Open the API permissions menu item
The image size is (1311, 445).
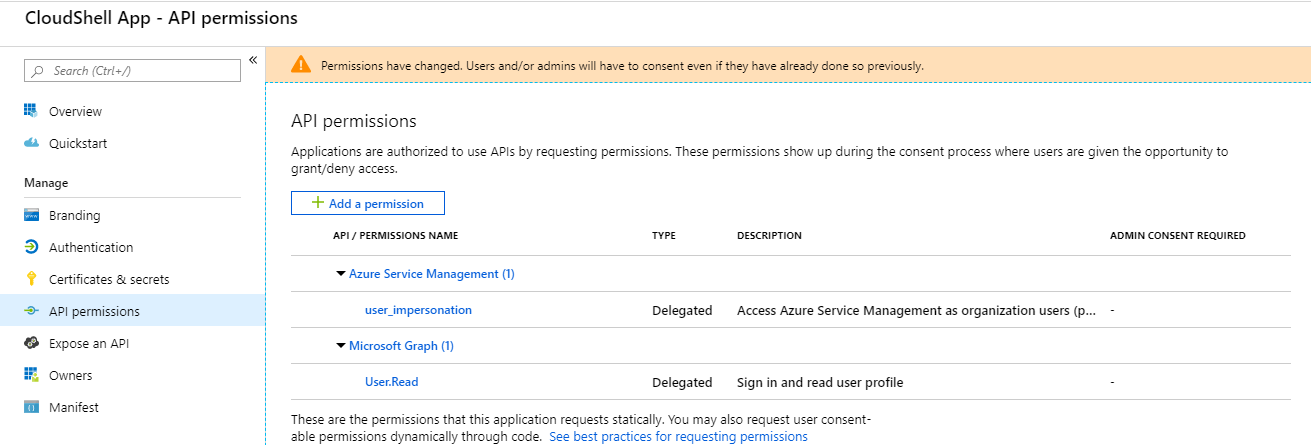coord(94,311)
